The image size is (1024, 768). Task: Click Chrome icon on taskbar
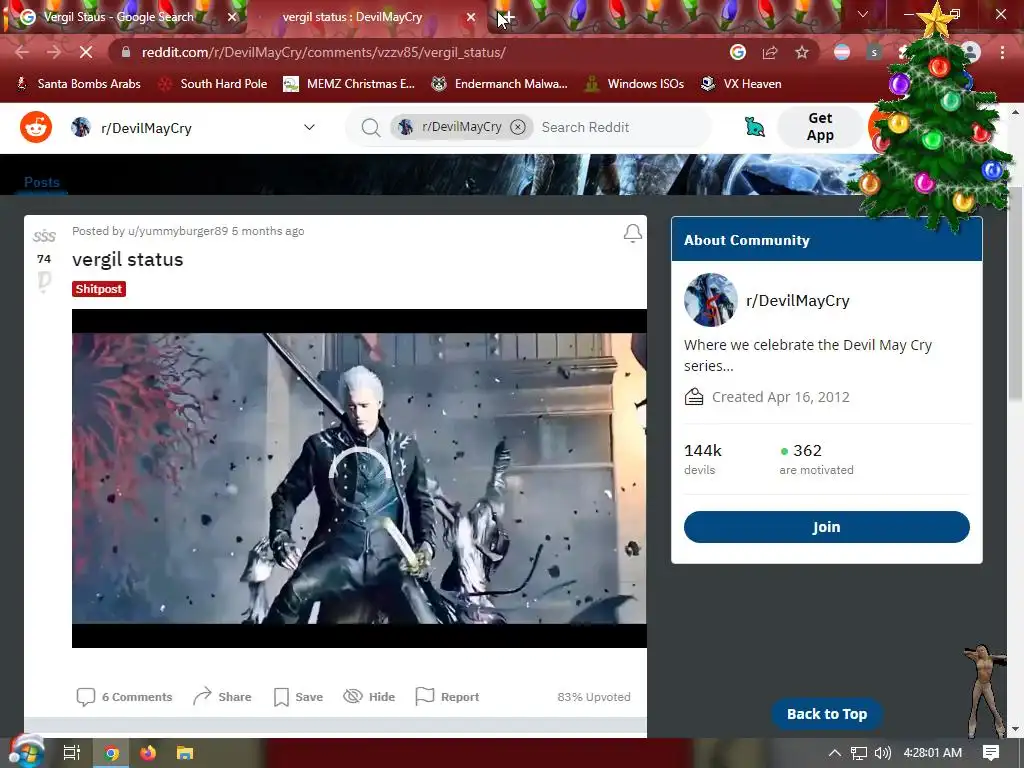pos(112,753)
